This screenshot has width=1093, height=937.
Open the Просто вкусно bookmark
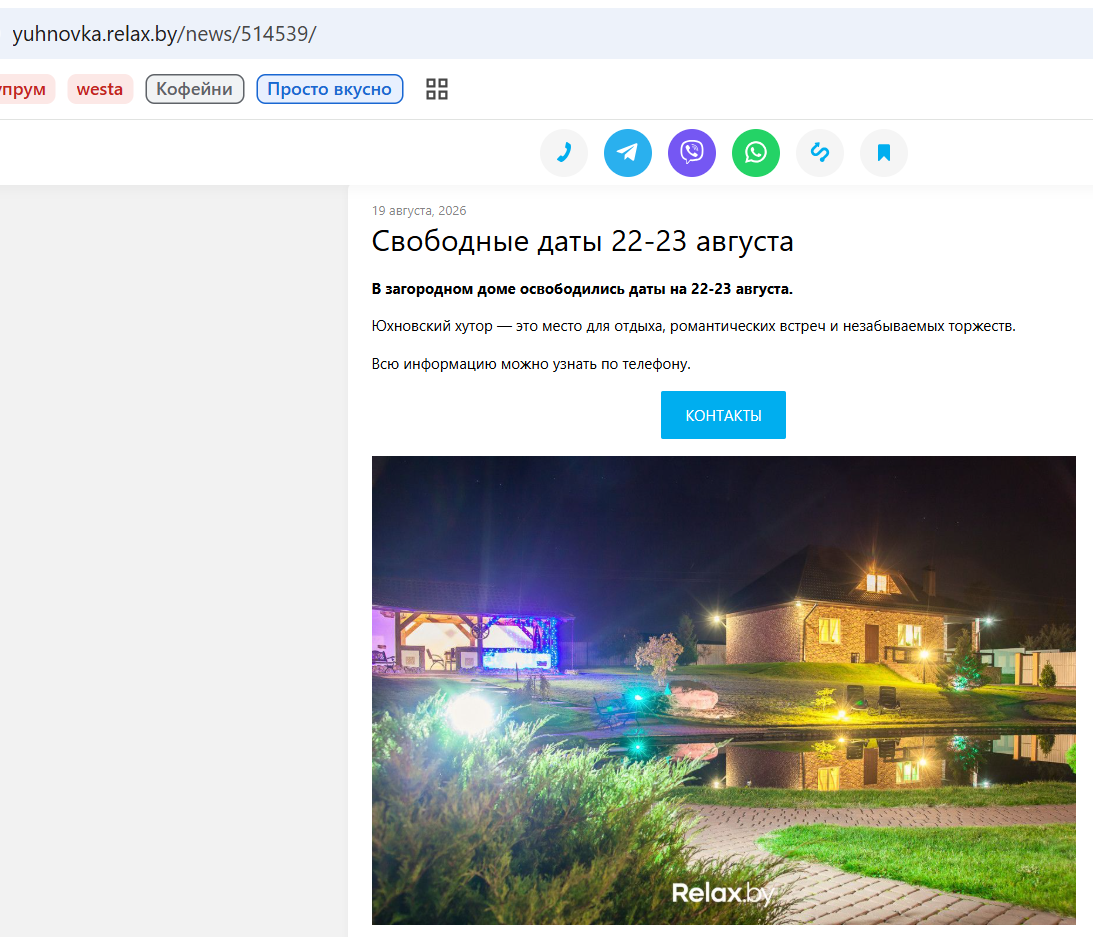tap(330, 89)
